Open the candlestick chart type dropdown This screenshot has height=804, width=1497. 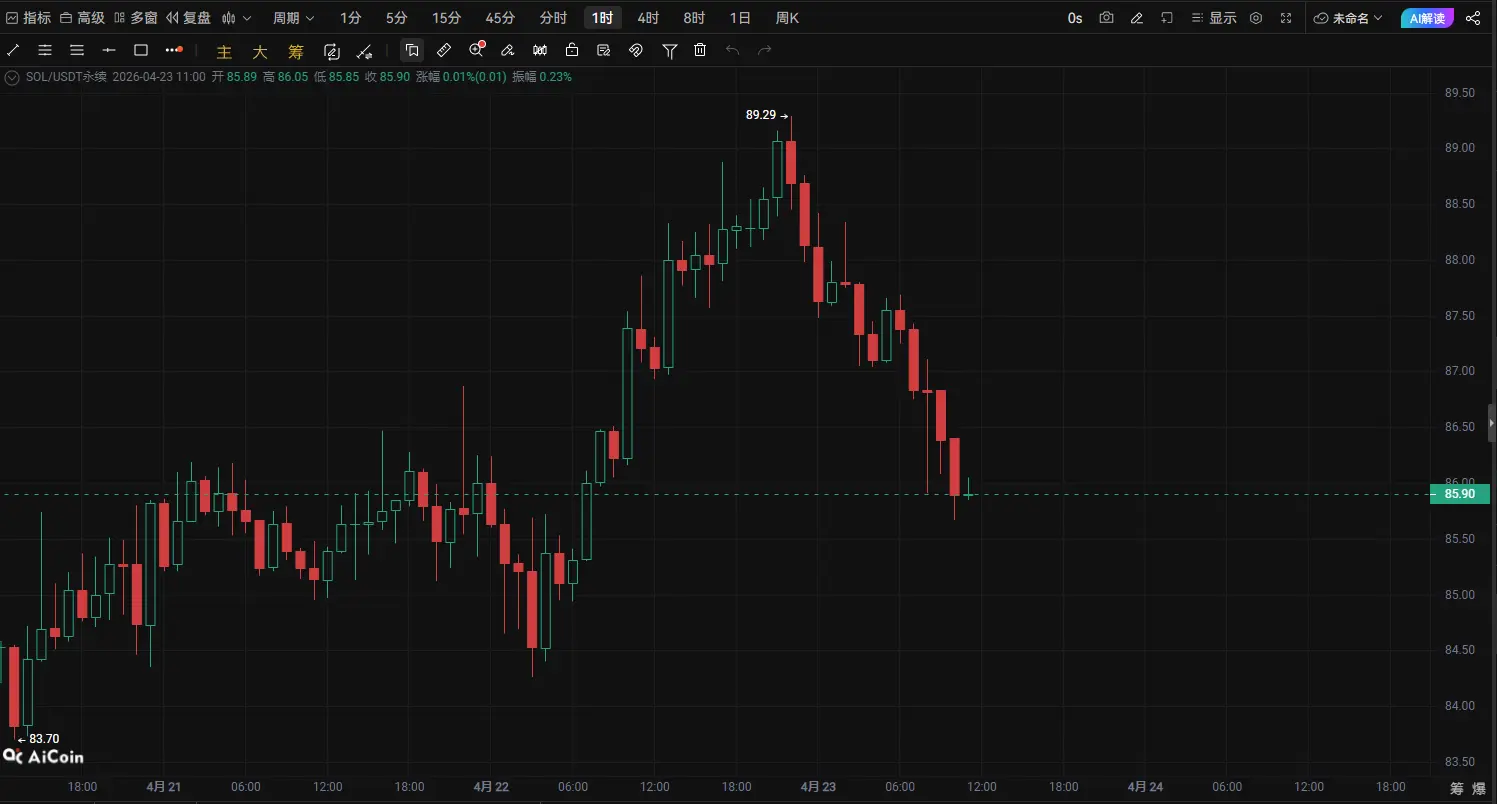pyautogui.click(x=237, y=18)
